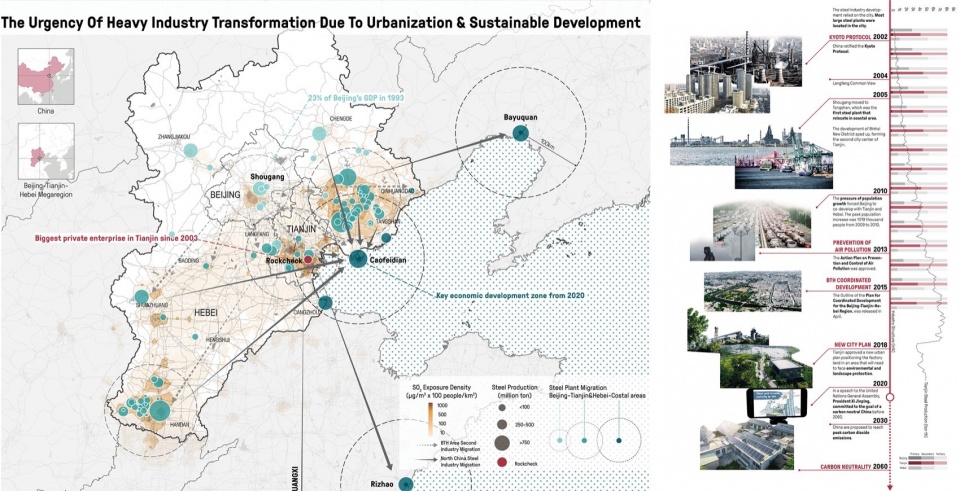
Task: Click the BAODING city label
Action: 189,261
